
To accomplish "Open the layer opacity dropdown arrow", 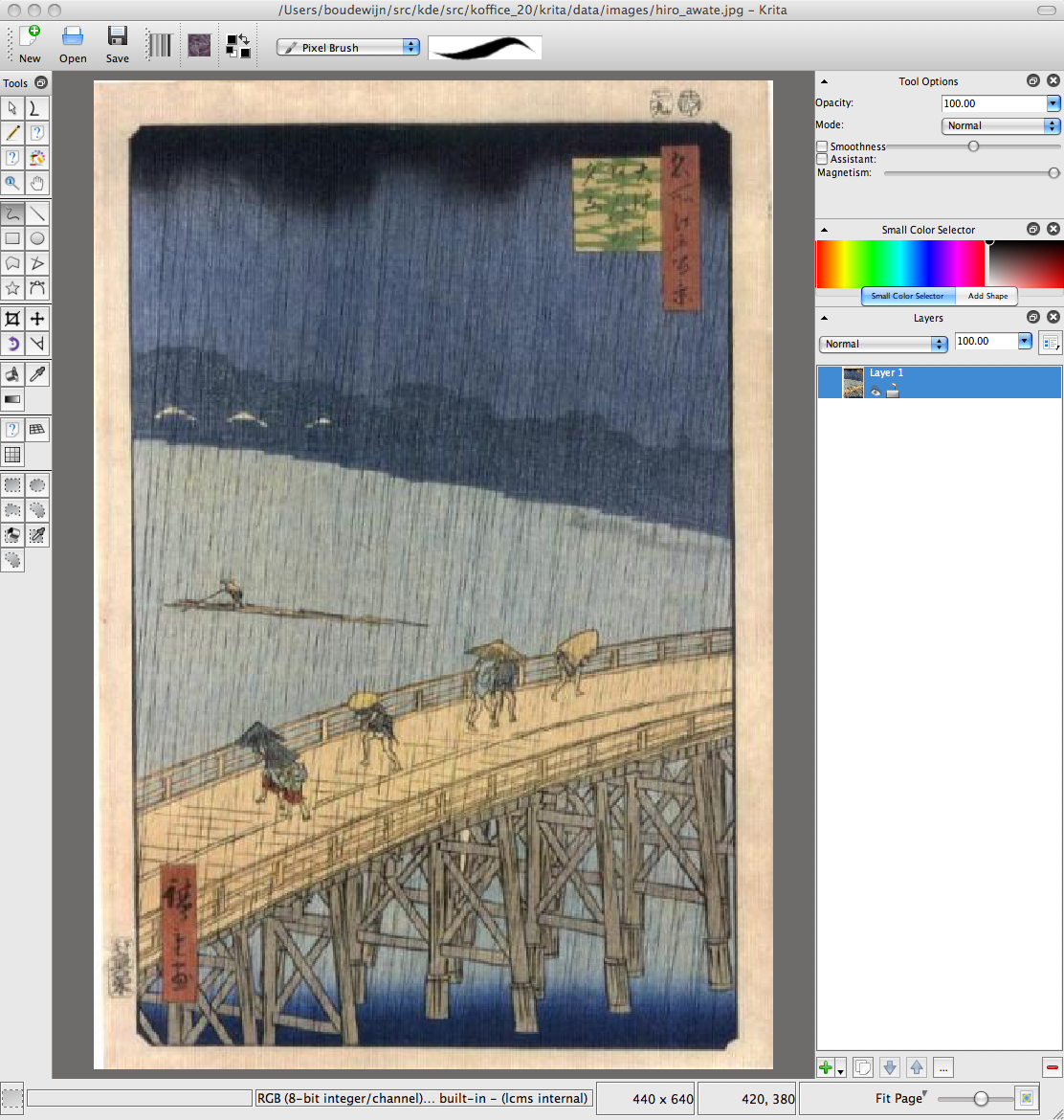I will [x=1025, y=342].
